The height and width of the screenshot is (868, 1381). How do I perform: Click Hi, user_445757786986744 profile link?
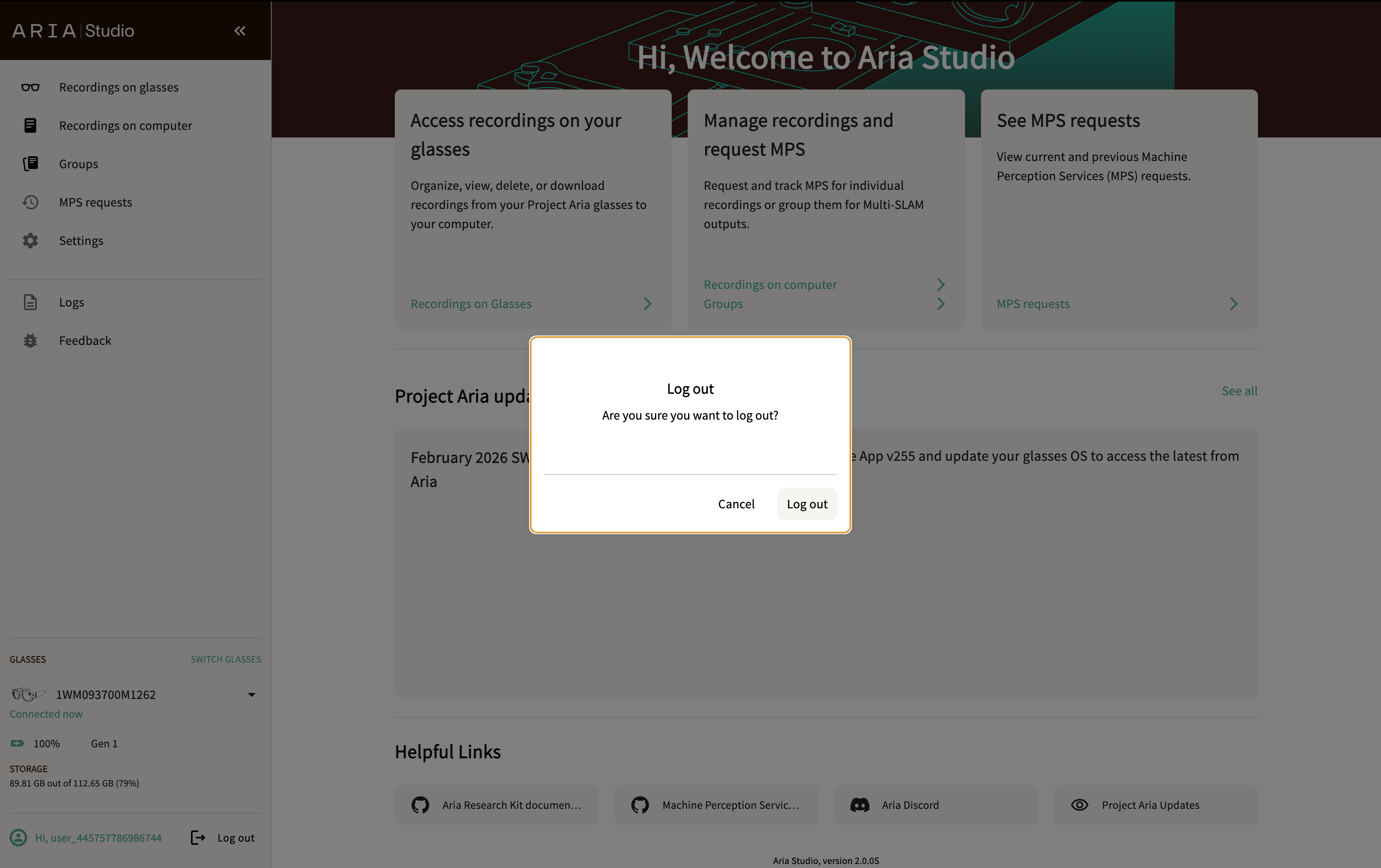pyautogui.click(x=98, y=838)
